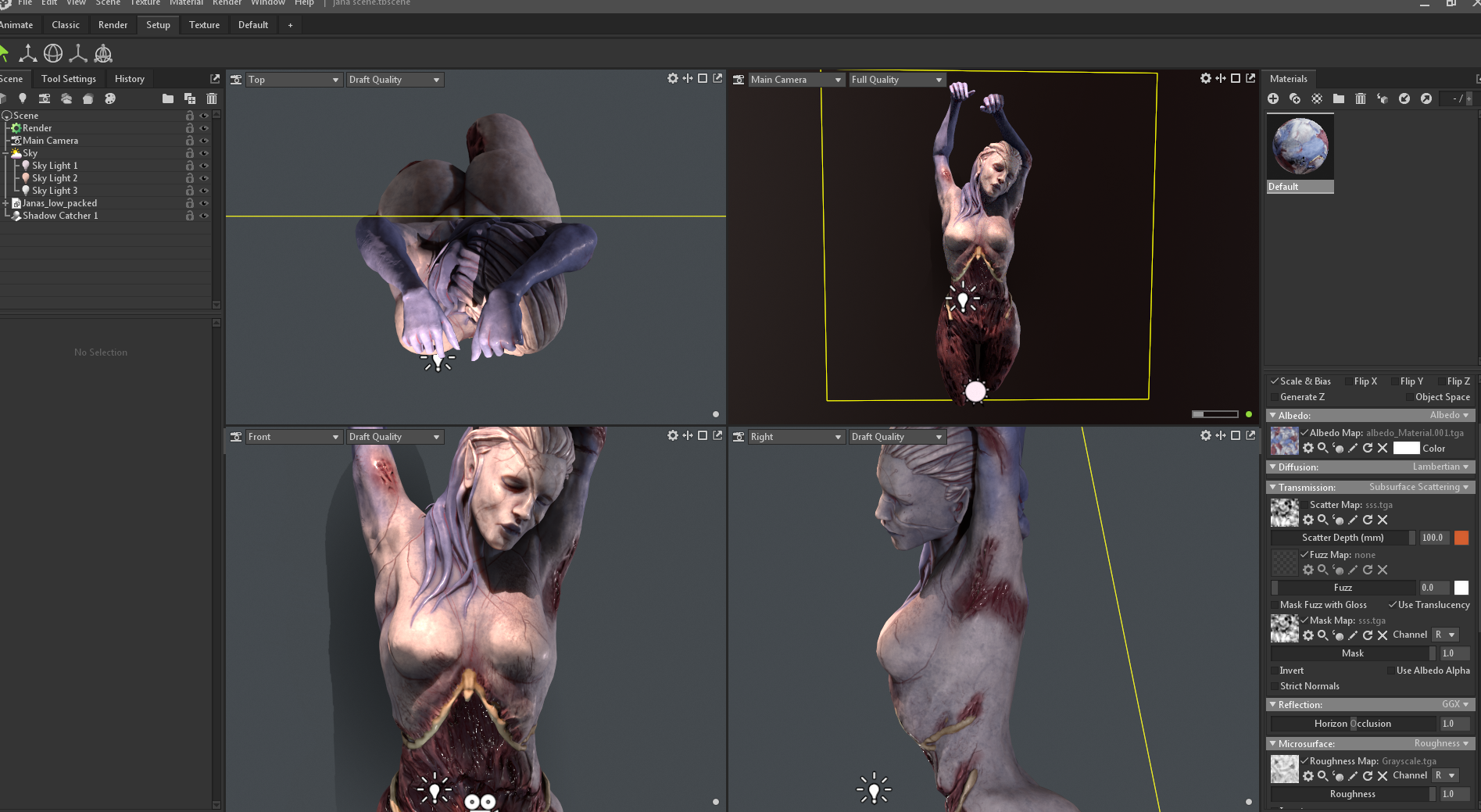Viewport: 1481px width, 812px height.
Task: Click the delete material trash icon
Action: pyautogui.click(x=1361, y=98)
